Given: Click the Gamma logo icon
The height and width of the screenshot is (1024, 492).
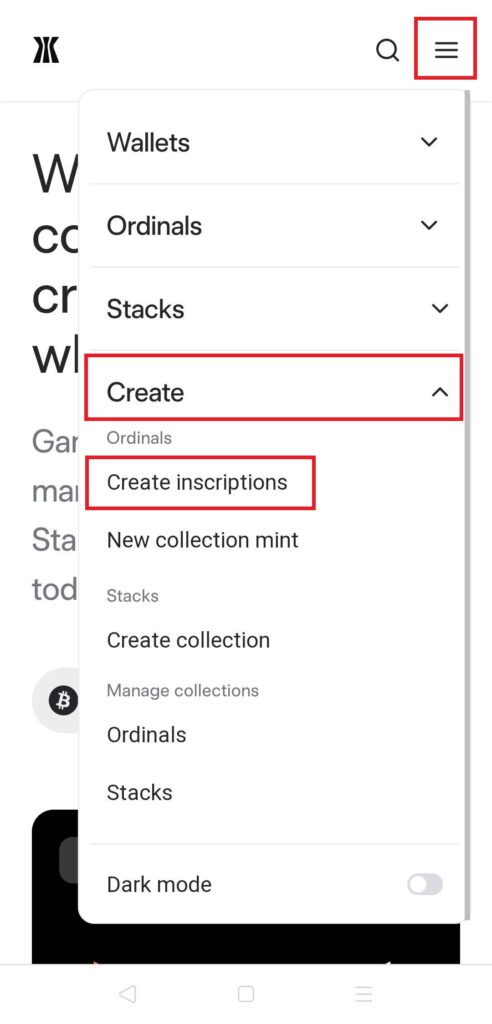Looking at the screenshot, I should click(x=46, y=50).
